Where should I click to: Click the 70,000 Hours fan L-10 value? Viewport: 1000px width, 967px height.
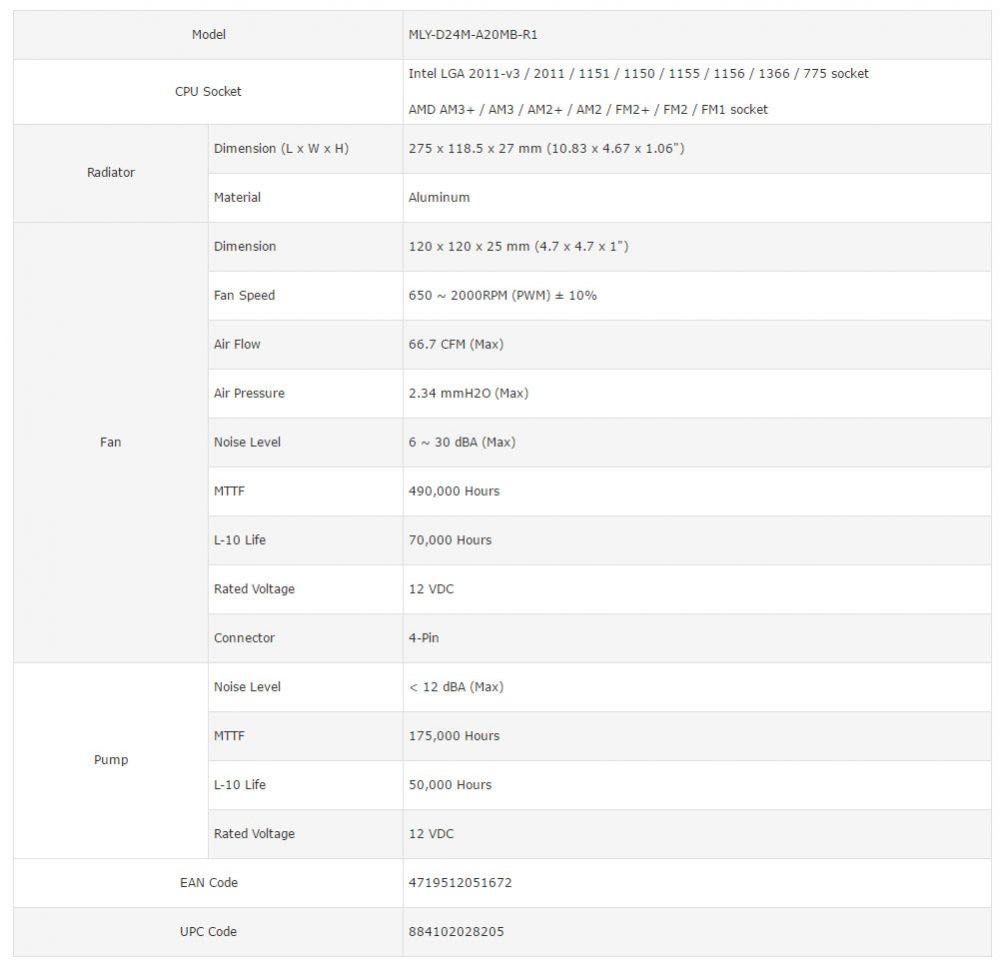point(450,540)
